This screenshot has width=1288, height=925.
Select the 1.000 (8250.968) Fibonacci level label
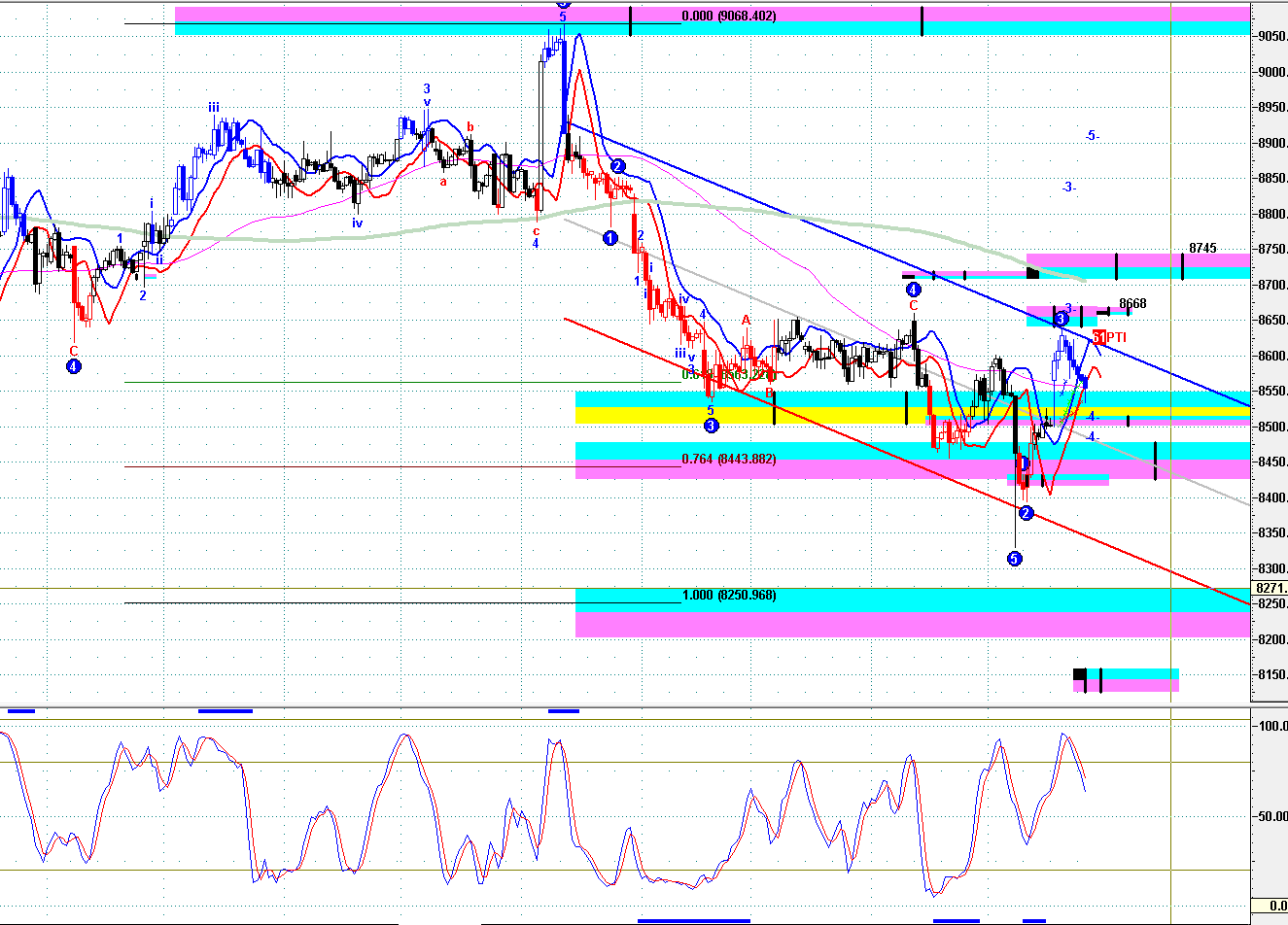pos(729,595)
